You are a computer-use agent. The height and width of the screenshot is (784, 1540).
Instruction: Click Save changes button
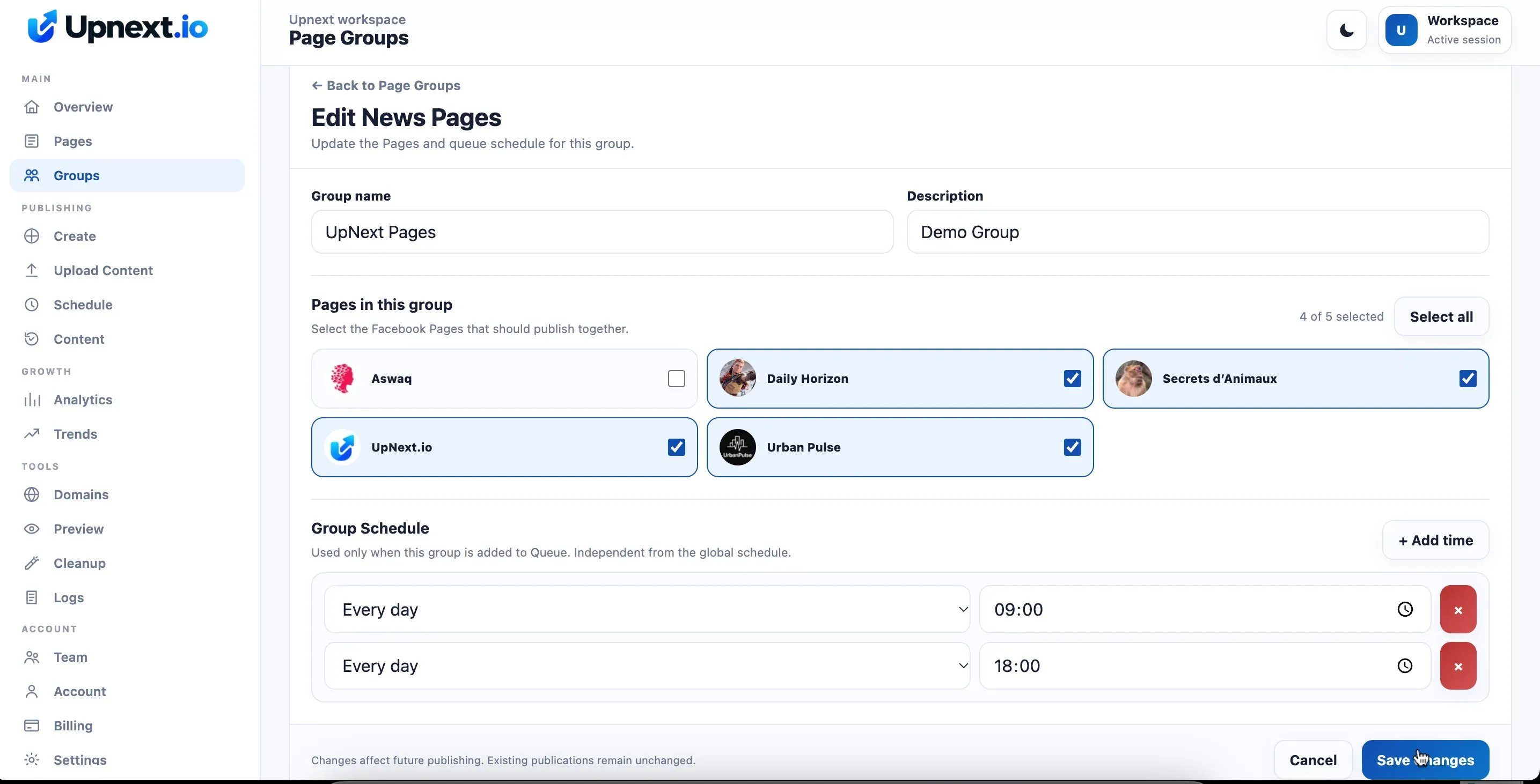1425,759
